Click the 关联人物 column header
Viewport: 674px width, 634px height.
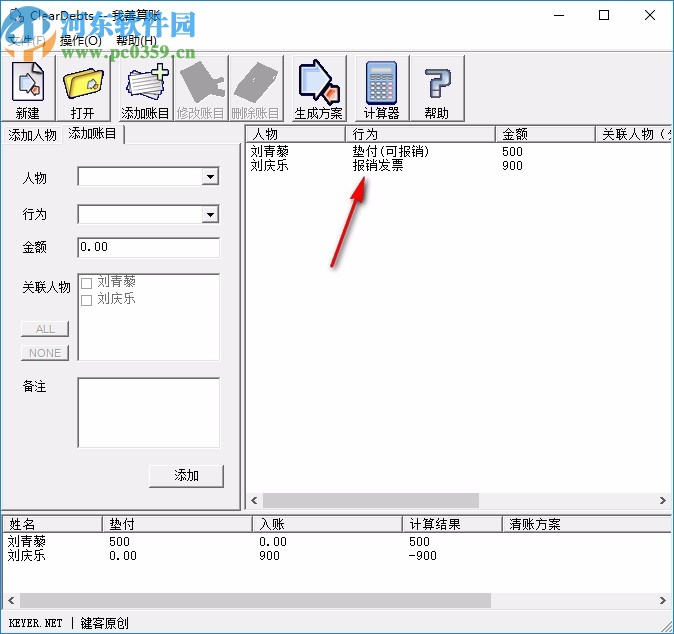point(634,134)
